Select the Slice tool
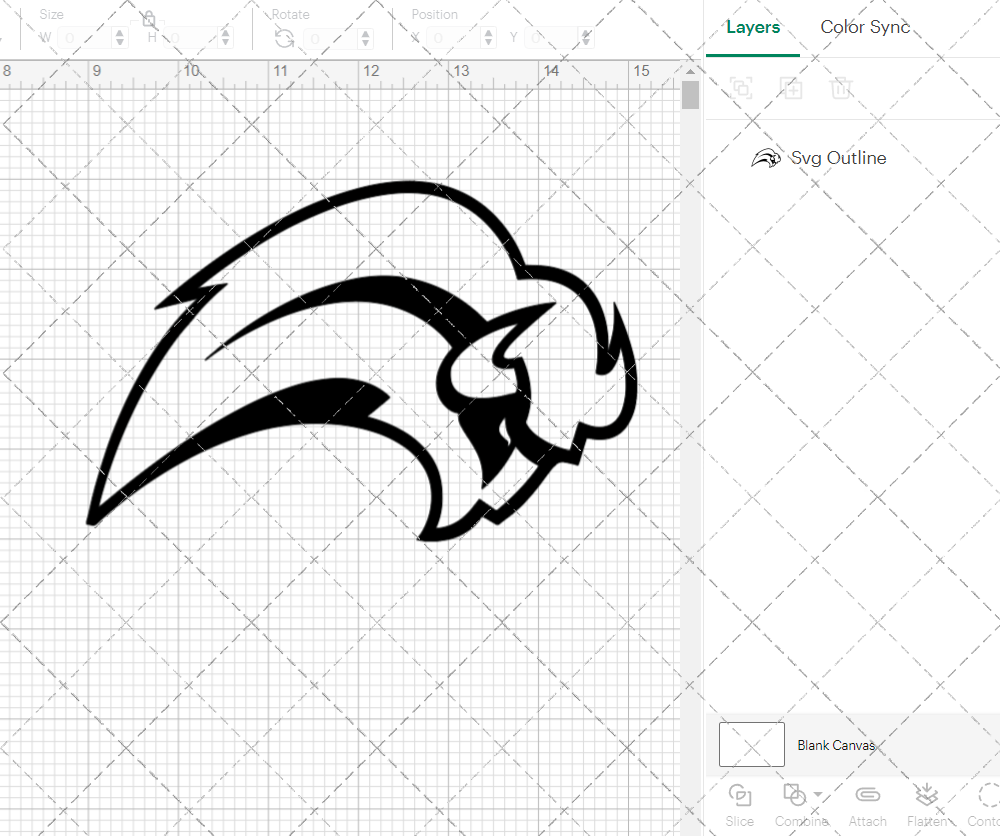This screenshot has width=1000, height=836. coord(740,803)
